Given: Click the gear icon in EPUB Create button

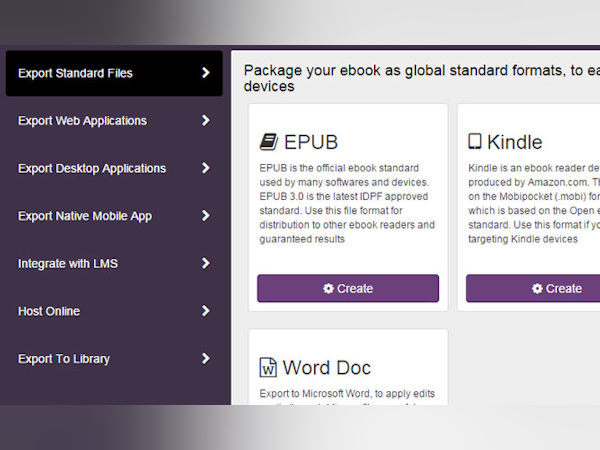Looking at the screenshot, I should (x=328, y=288).
